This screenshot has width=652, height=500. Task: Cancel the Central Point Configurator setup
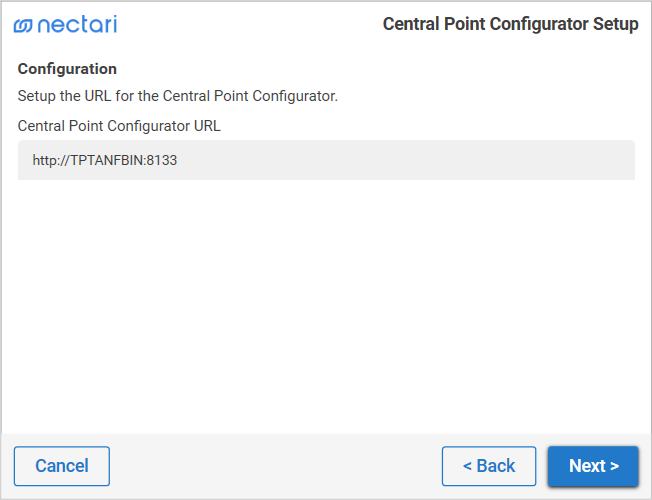point(62,466)
